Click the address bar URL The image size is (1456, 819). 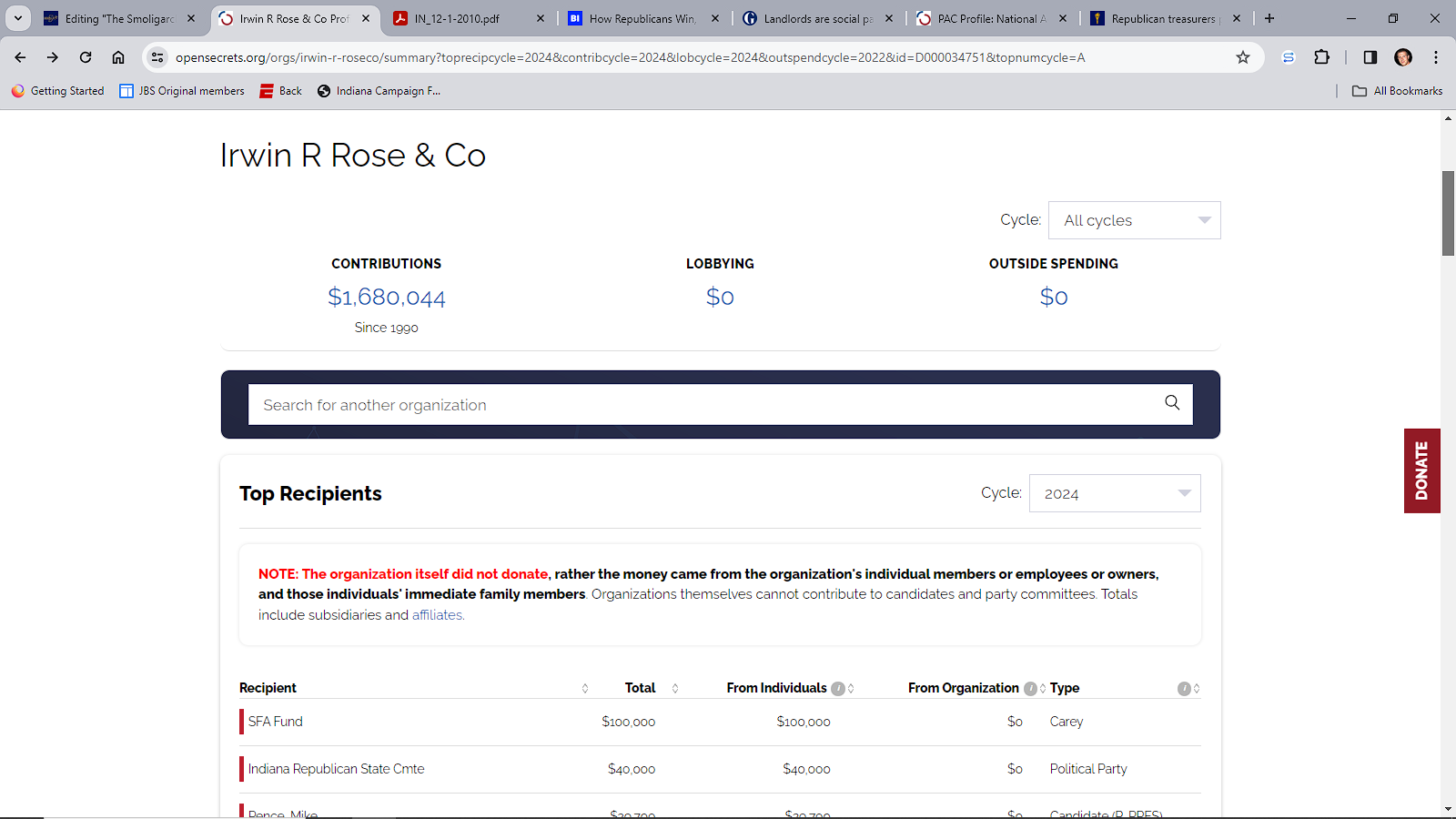pos(630,57)
